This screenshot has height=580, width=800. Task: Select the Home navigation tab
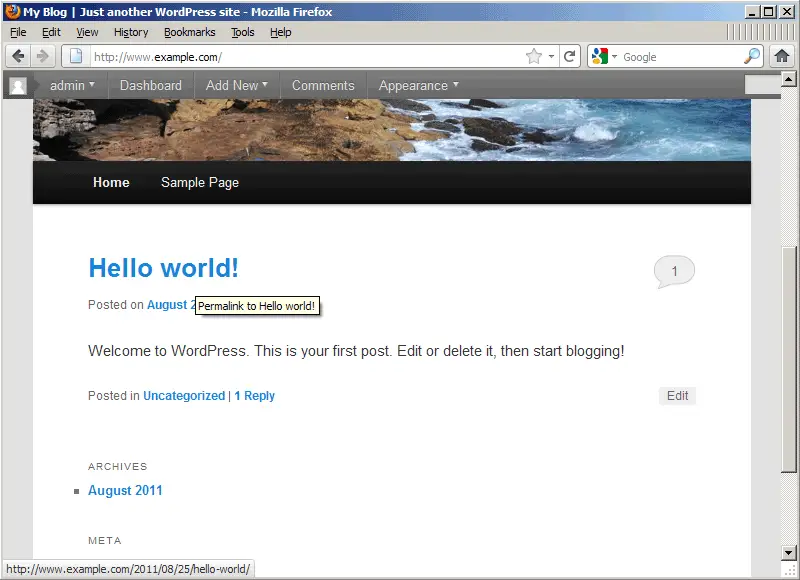[111, 182]
